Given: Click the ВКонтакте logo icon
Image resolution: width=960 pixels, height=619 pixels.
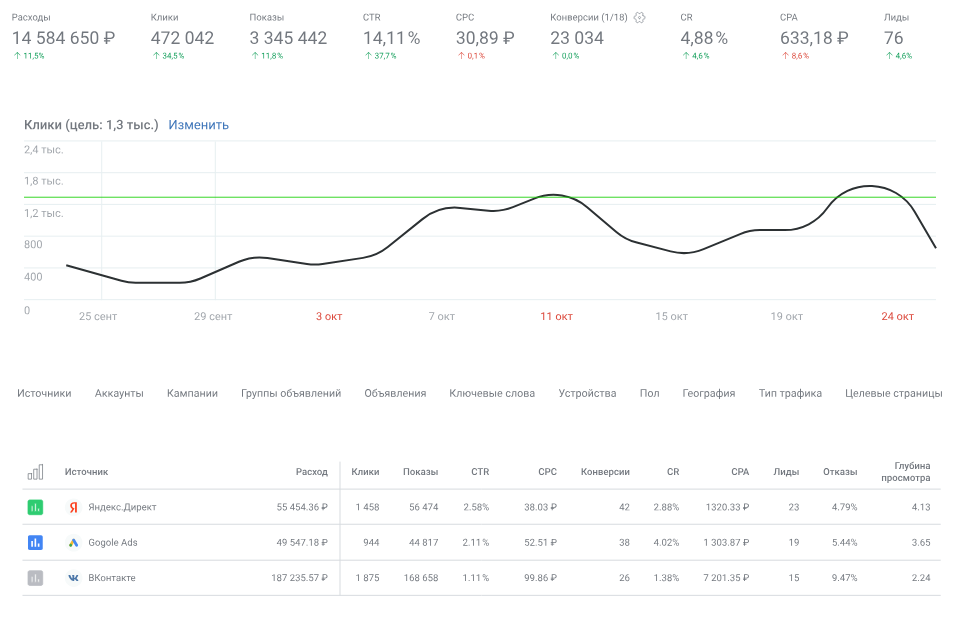Looking at the screenshot, I should click(x=73, y=578).
